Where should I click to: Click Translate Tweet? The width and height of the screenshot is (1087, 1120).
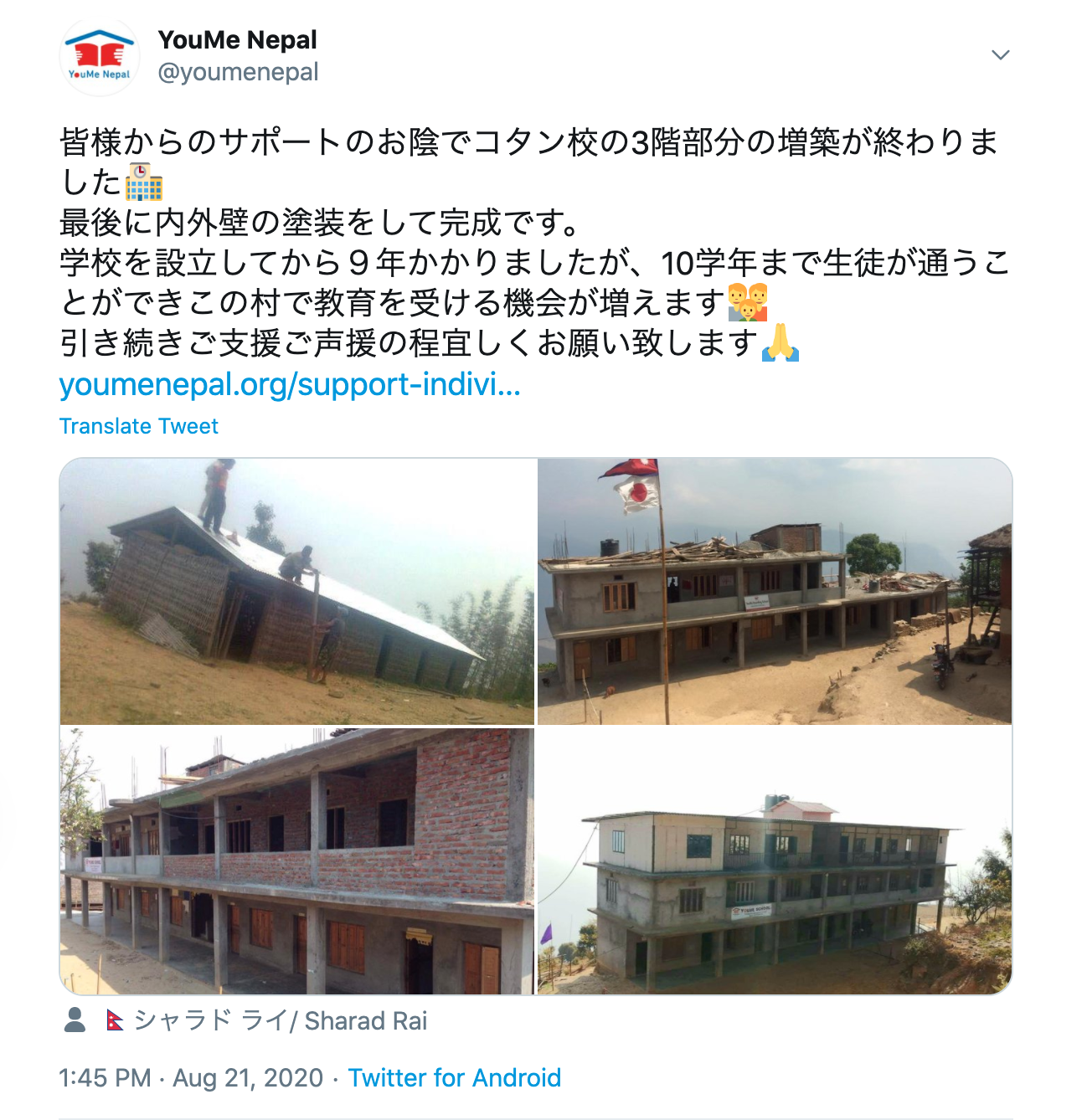139,426
